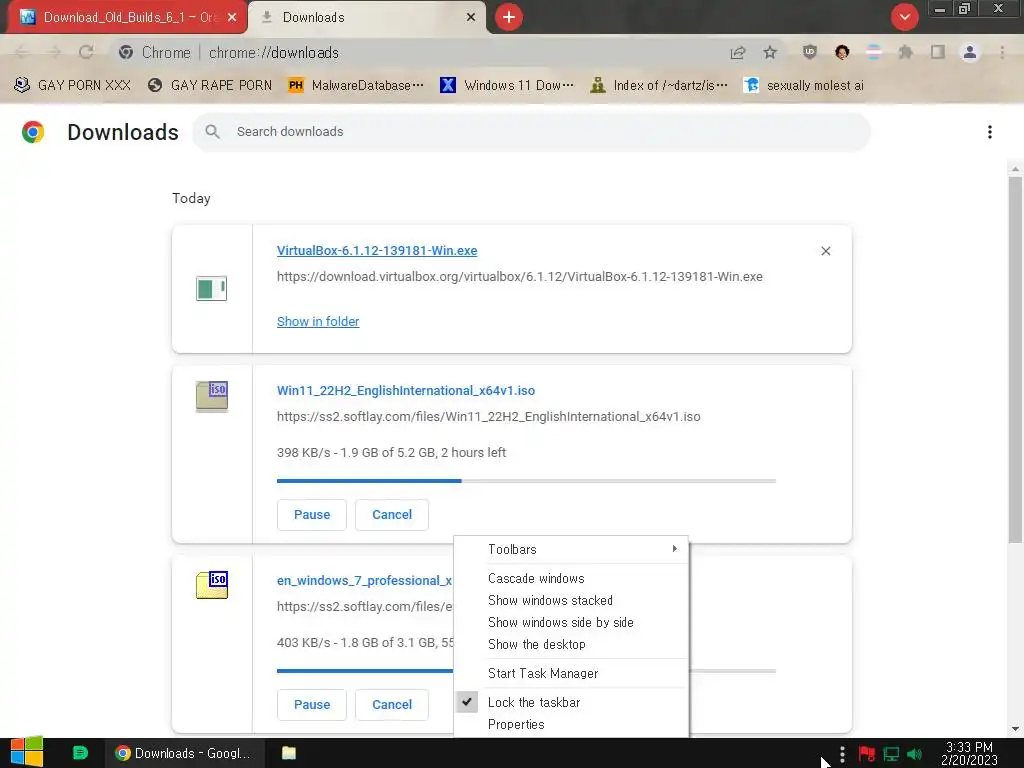Click the avatar face extension icon
The width and height of the screenshot is (1024, 768).
click(x=842, y=52)
